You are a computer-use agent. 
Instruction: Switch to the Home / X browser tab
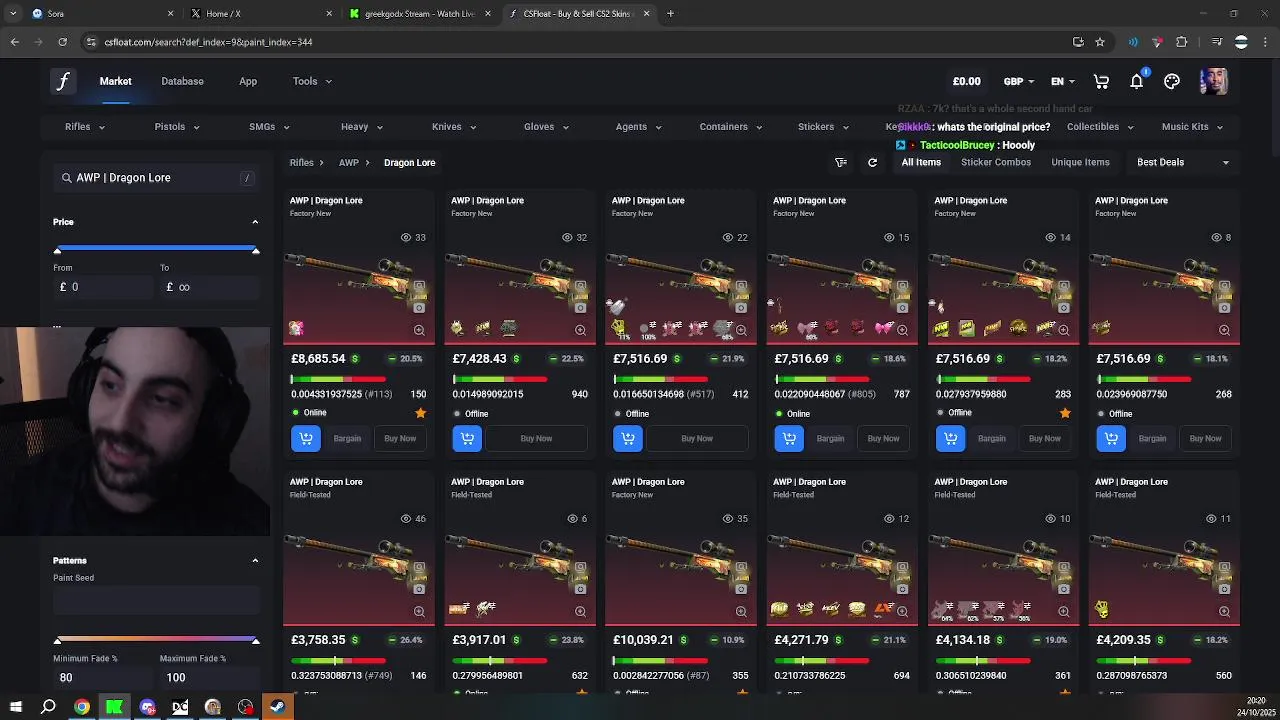point(260,14)
